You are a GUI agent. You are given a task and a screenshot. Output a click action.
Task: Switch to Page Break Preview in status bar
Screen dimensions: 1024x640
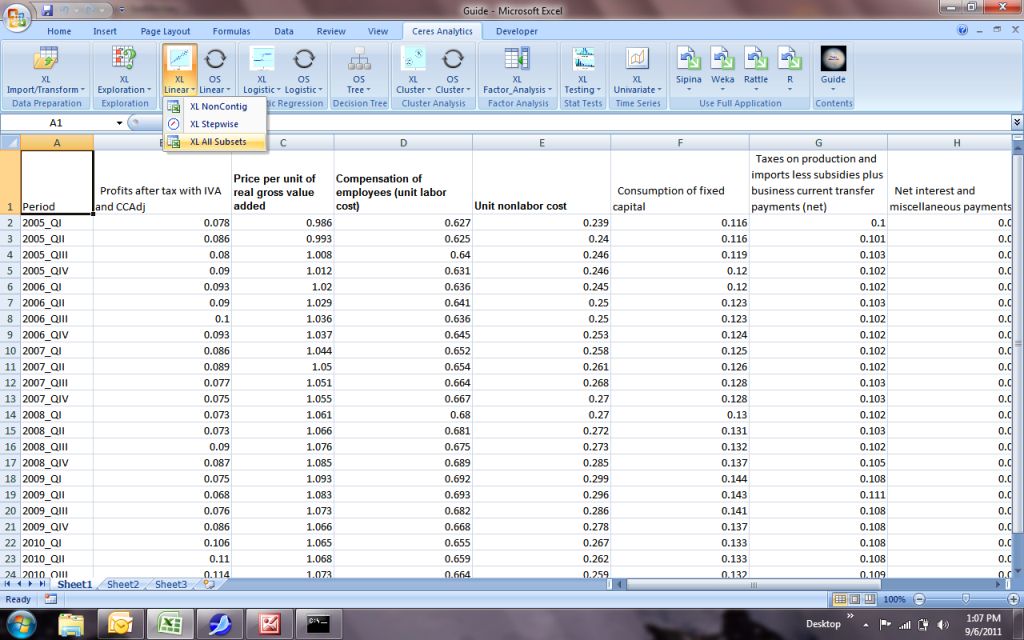click(x=869, y=599)
